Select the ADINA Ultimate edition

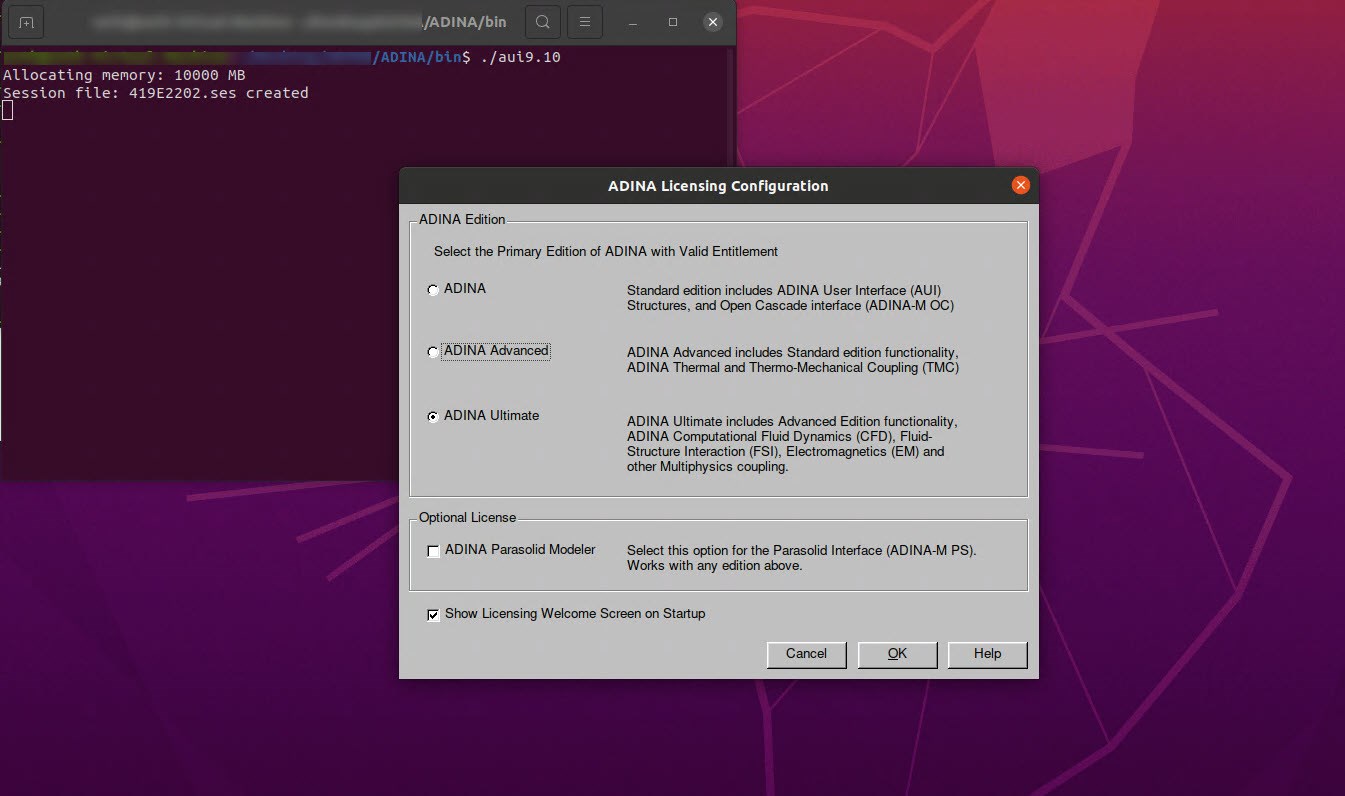tap(432, 416)
